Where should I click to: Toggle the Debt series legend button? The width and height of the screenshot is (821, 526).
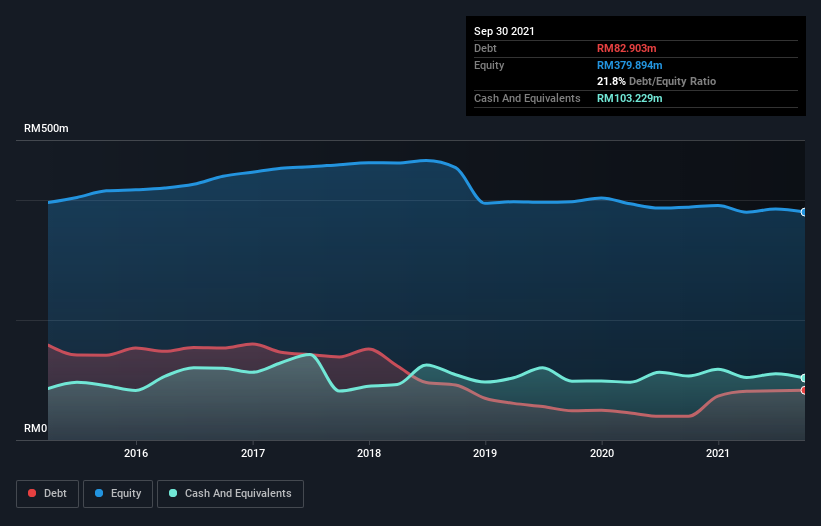pos(47,494)
